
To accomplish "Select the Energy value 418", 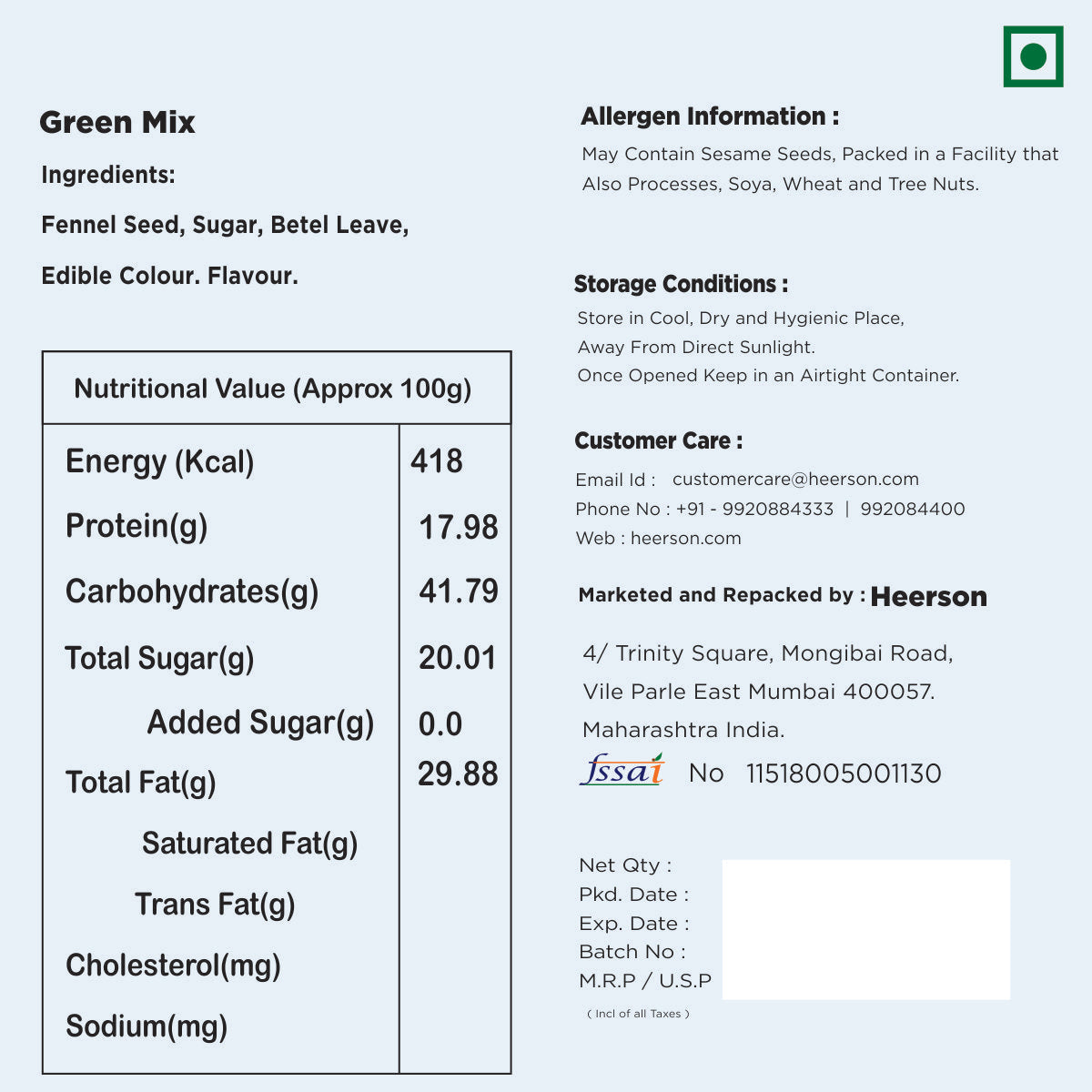I will pos(437,461).
